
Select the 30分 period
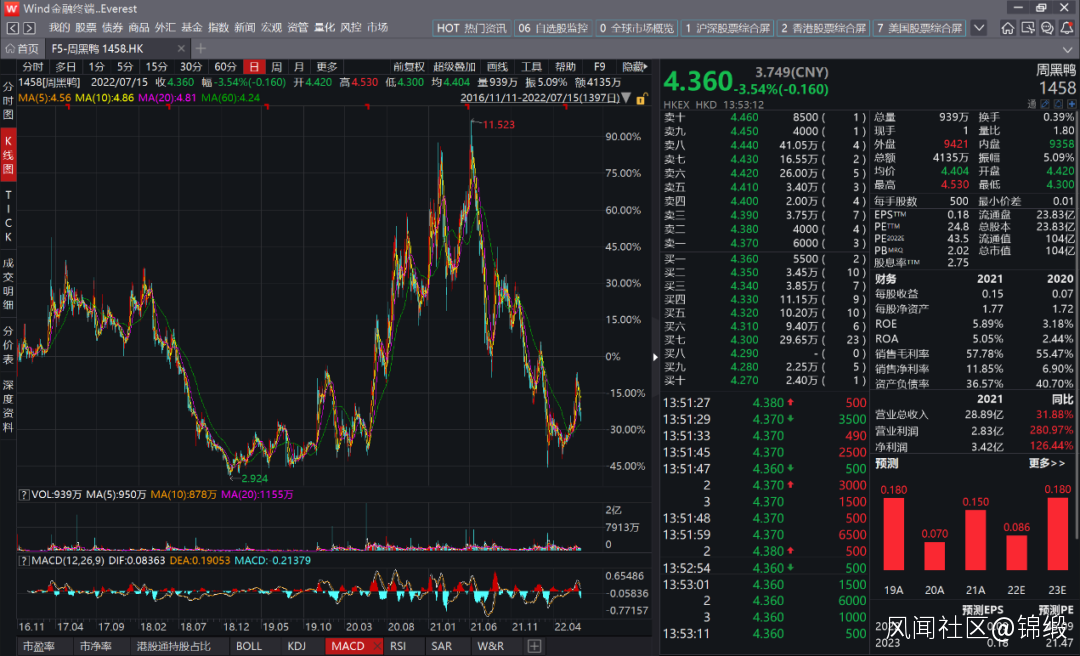click(x=191, y=67)
